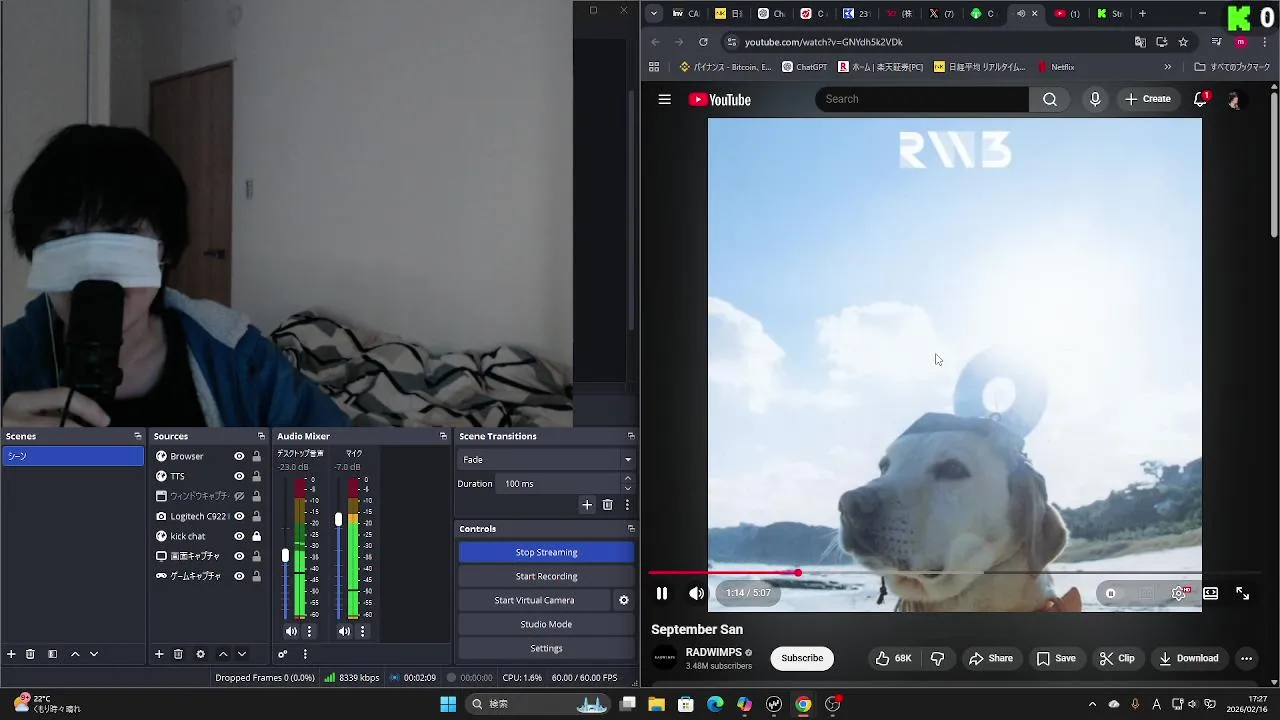The image size is (1280, 720).
Task: Show the ウィンドウキャプチャ source
Action: point(239,496)
